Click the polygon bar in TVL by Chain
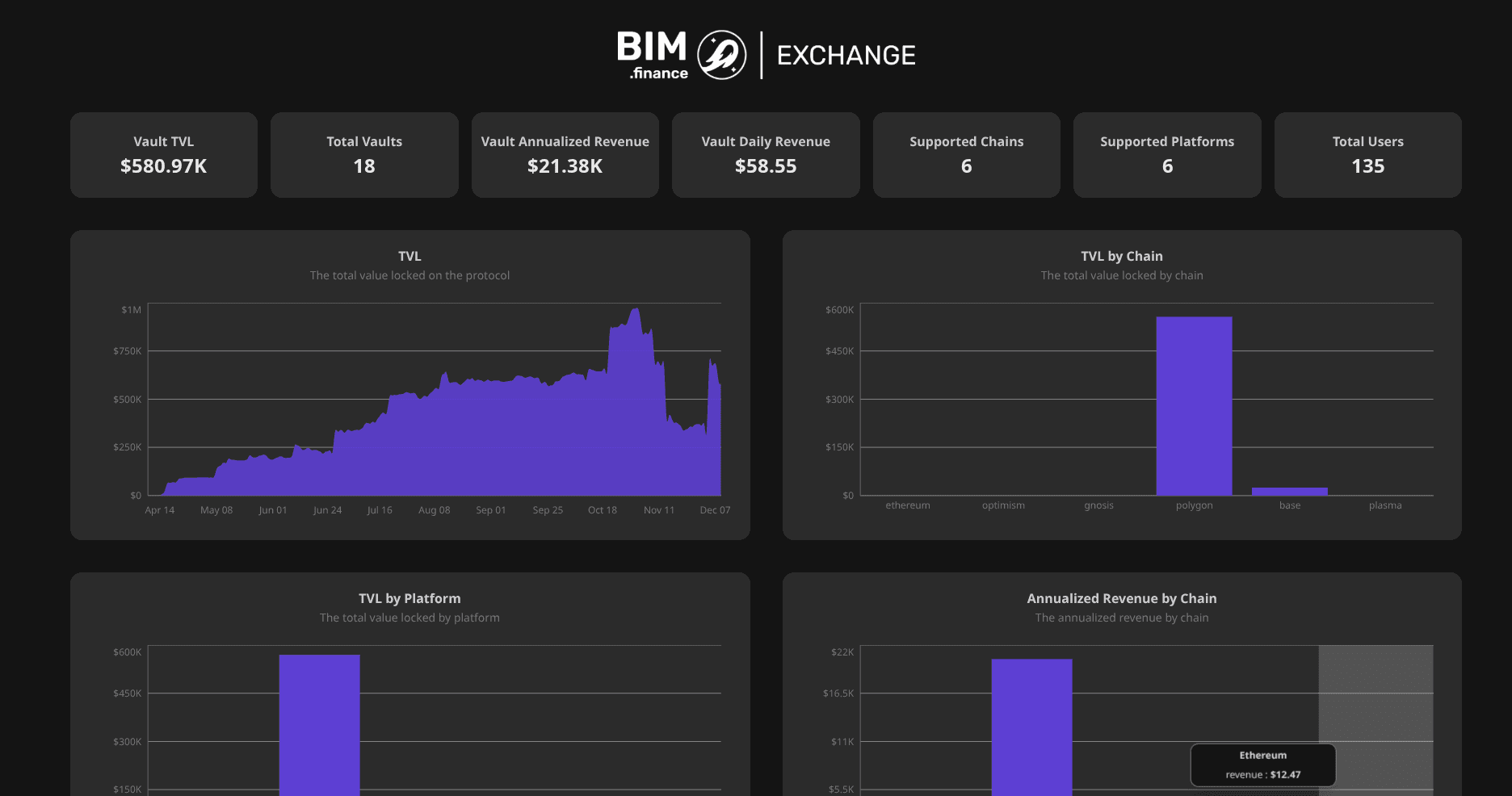 (1194, 405)
